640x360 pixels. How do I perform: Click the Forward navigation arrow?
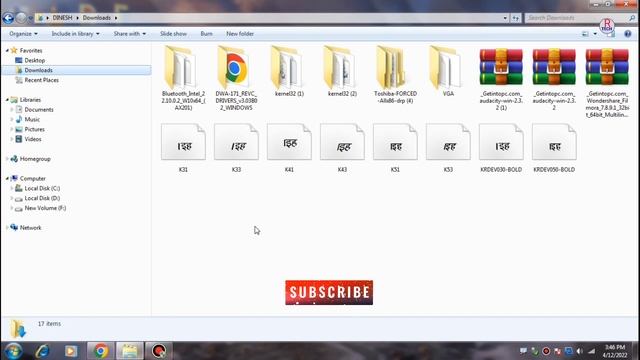tap(21, 18)
